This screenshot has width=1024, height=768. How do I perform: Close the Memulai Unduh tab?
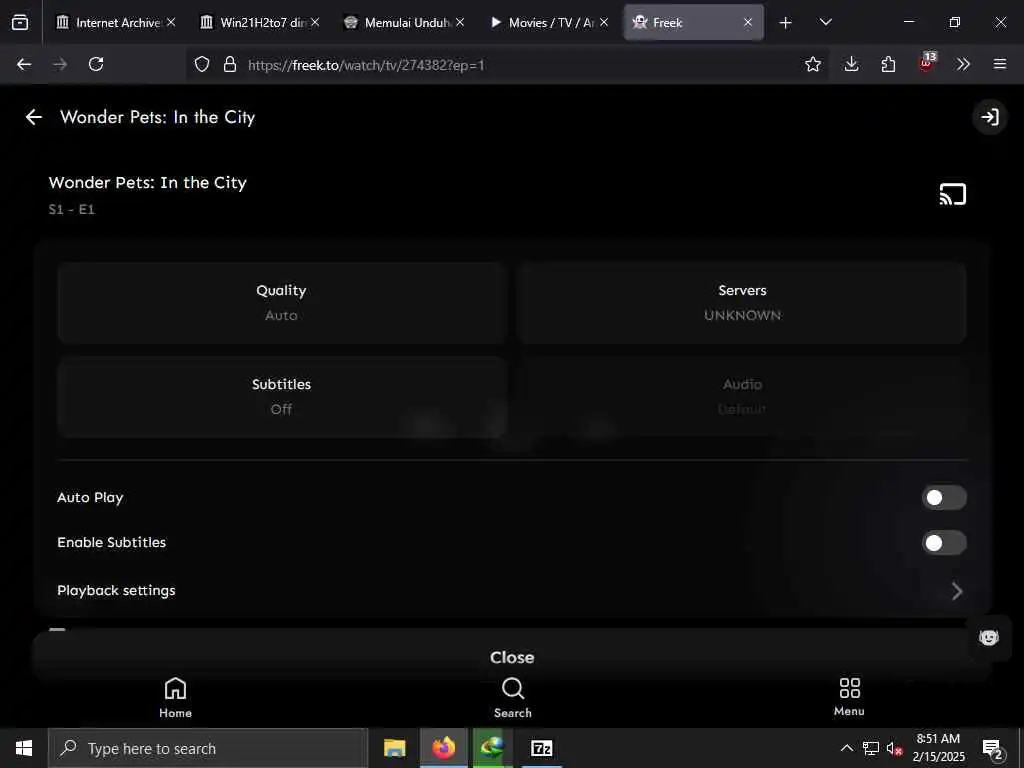460,22
